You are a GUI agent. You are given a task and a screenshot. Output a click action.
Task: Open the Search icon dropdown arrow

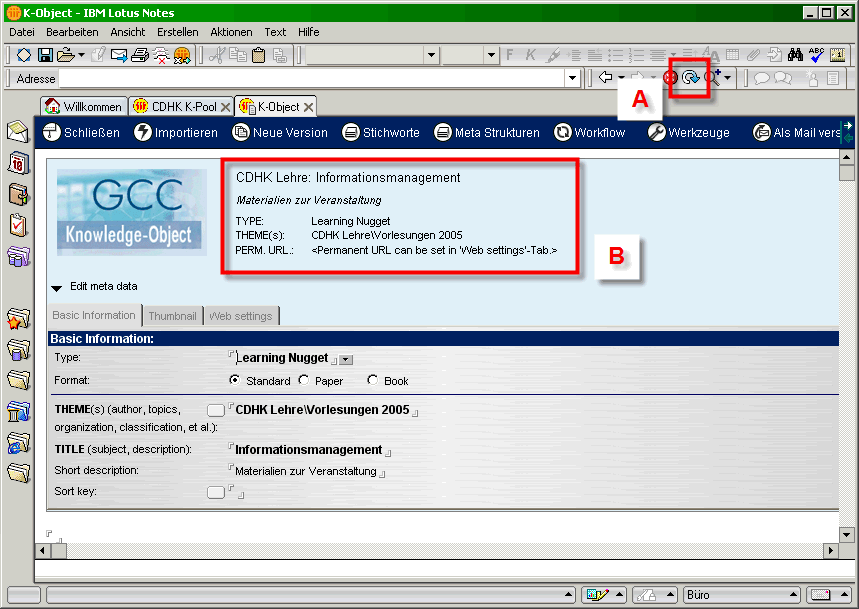728,78
